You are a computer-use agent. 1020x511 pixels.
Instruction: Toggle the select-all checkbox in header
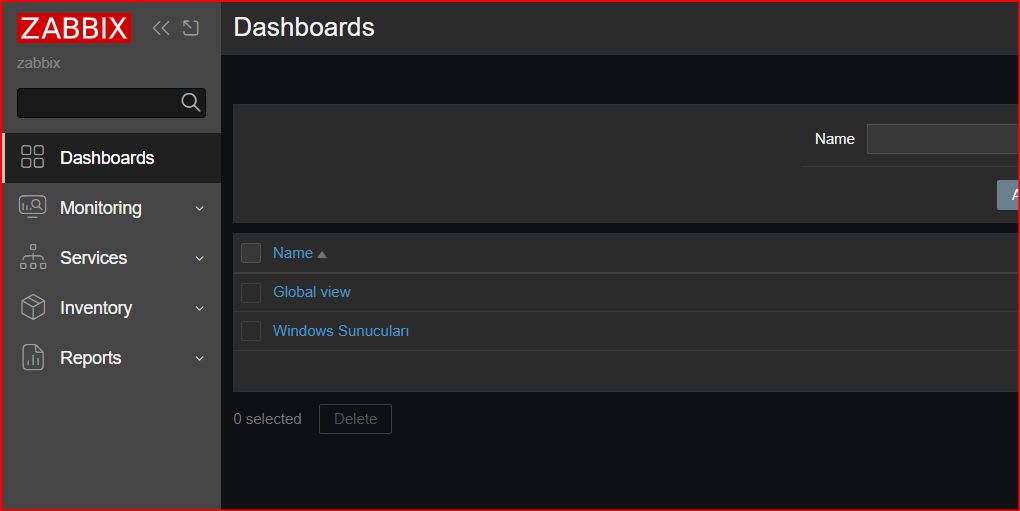tap(251, 253)
